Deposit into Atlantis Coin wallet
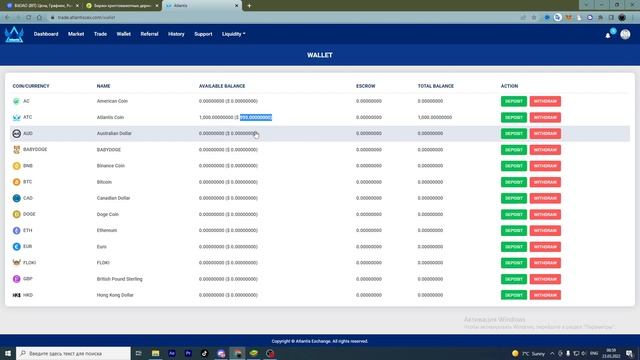This screenshot has height=360, width=640. pos(514,118)
